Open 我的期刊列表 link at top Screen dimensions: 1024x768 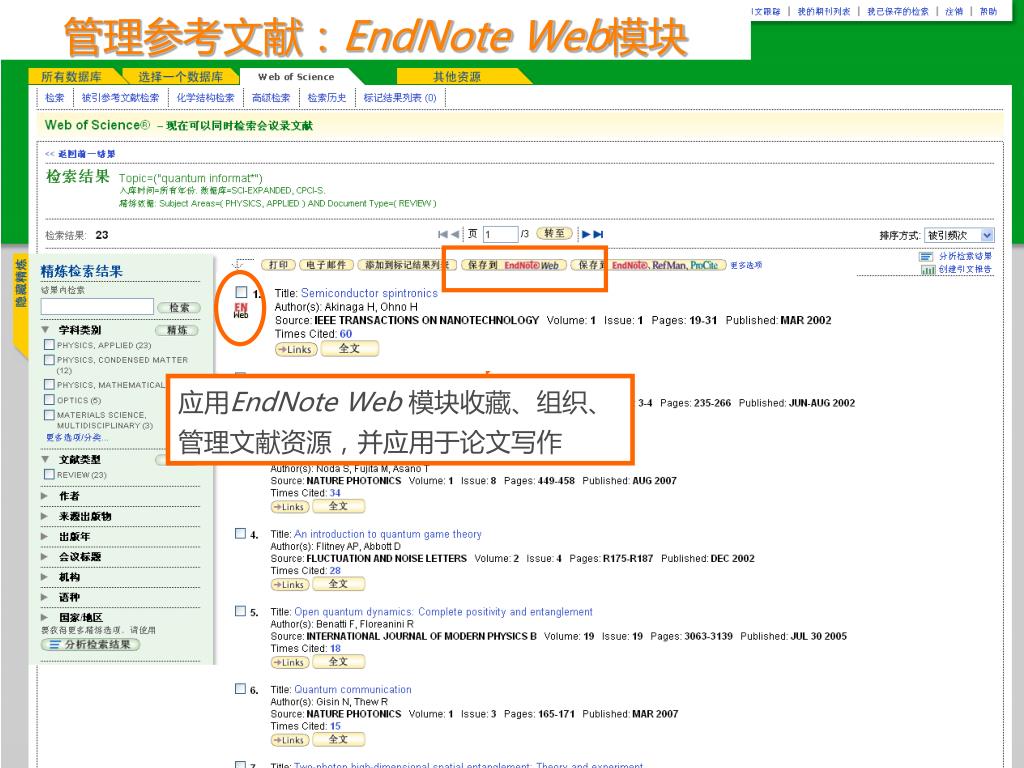click(824, 11)
